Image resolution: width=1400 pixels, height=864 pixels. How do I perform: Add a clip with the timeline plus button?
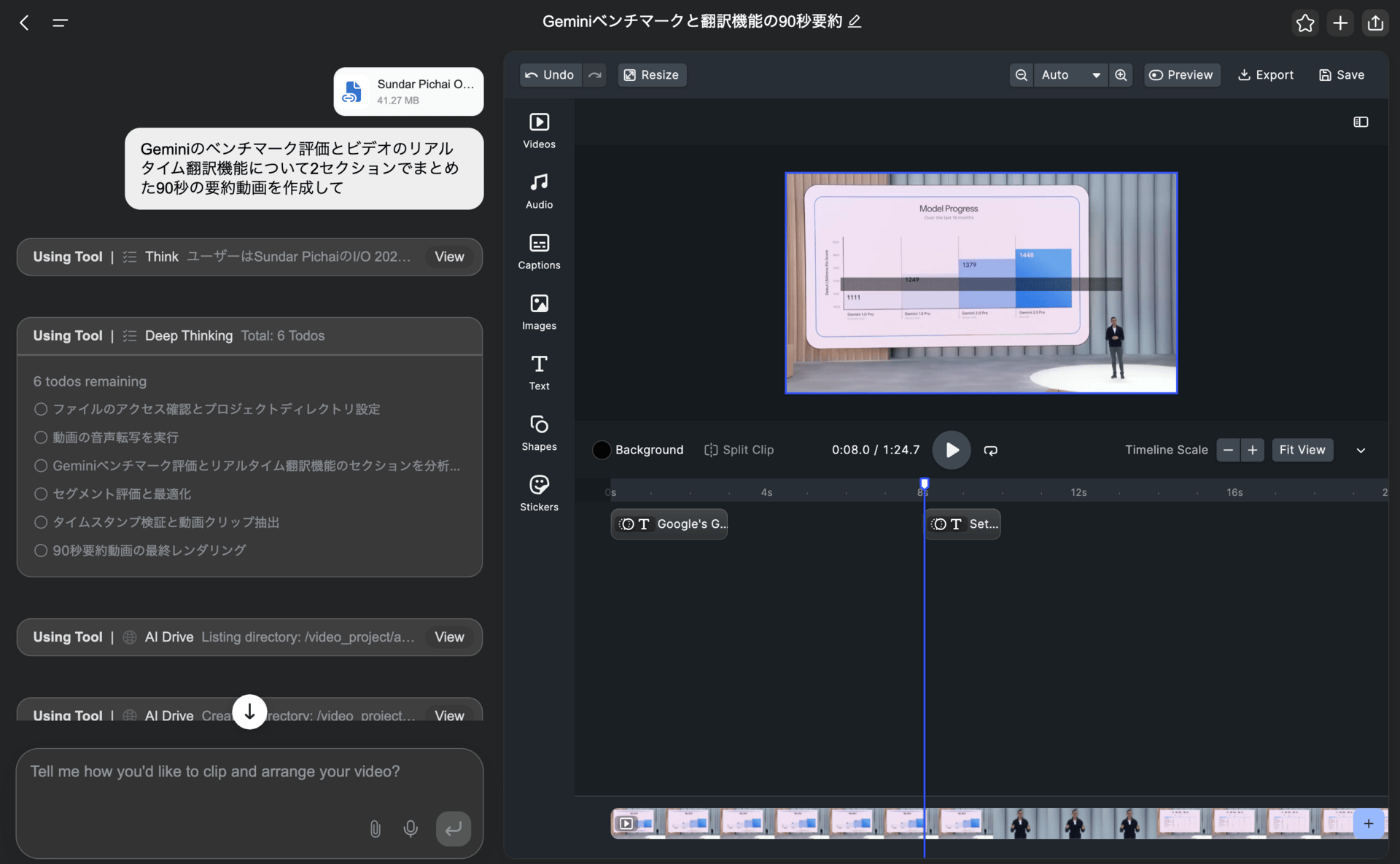pos(1369,823)
